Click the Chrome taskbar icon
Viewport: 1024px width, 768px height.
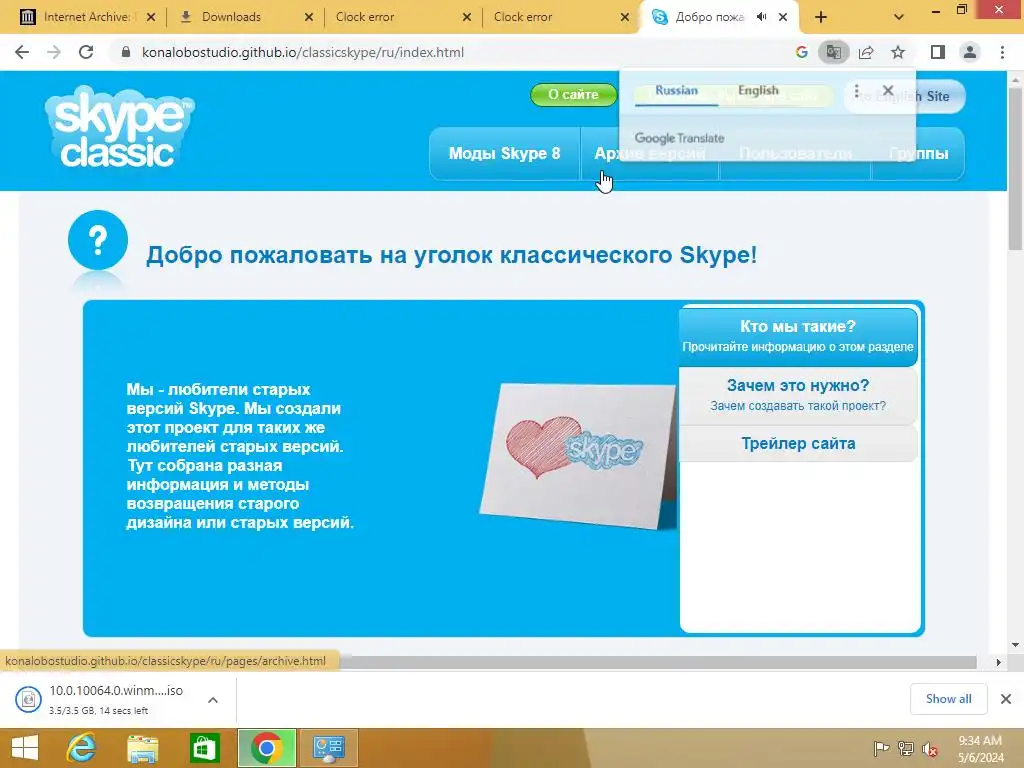[x=266, y=748]
